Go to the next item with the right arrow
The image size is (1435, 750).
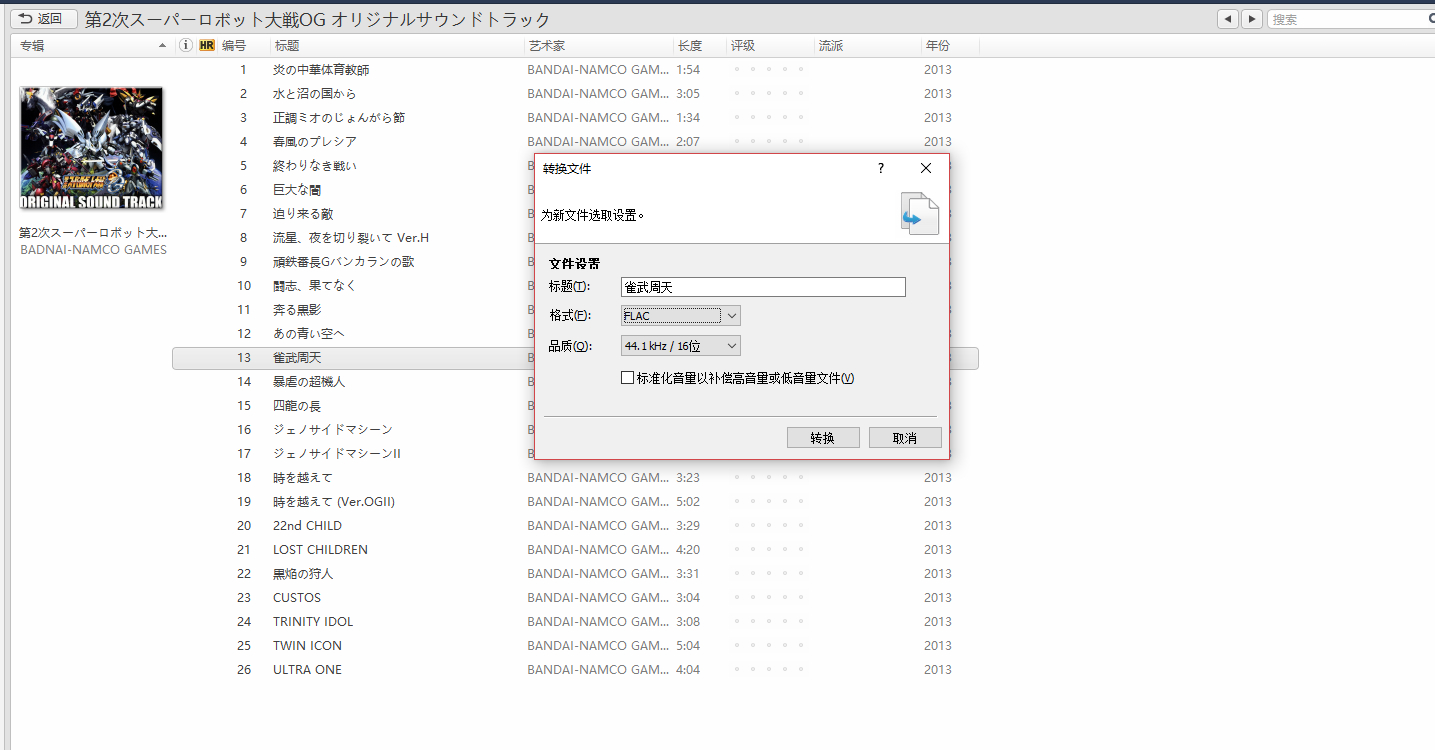coord(1251,19)
